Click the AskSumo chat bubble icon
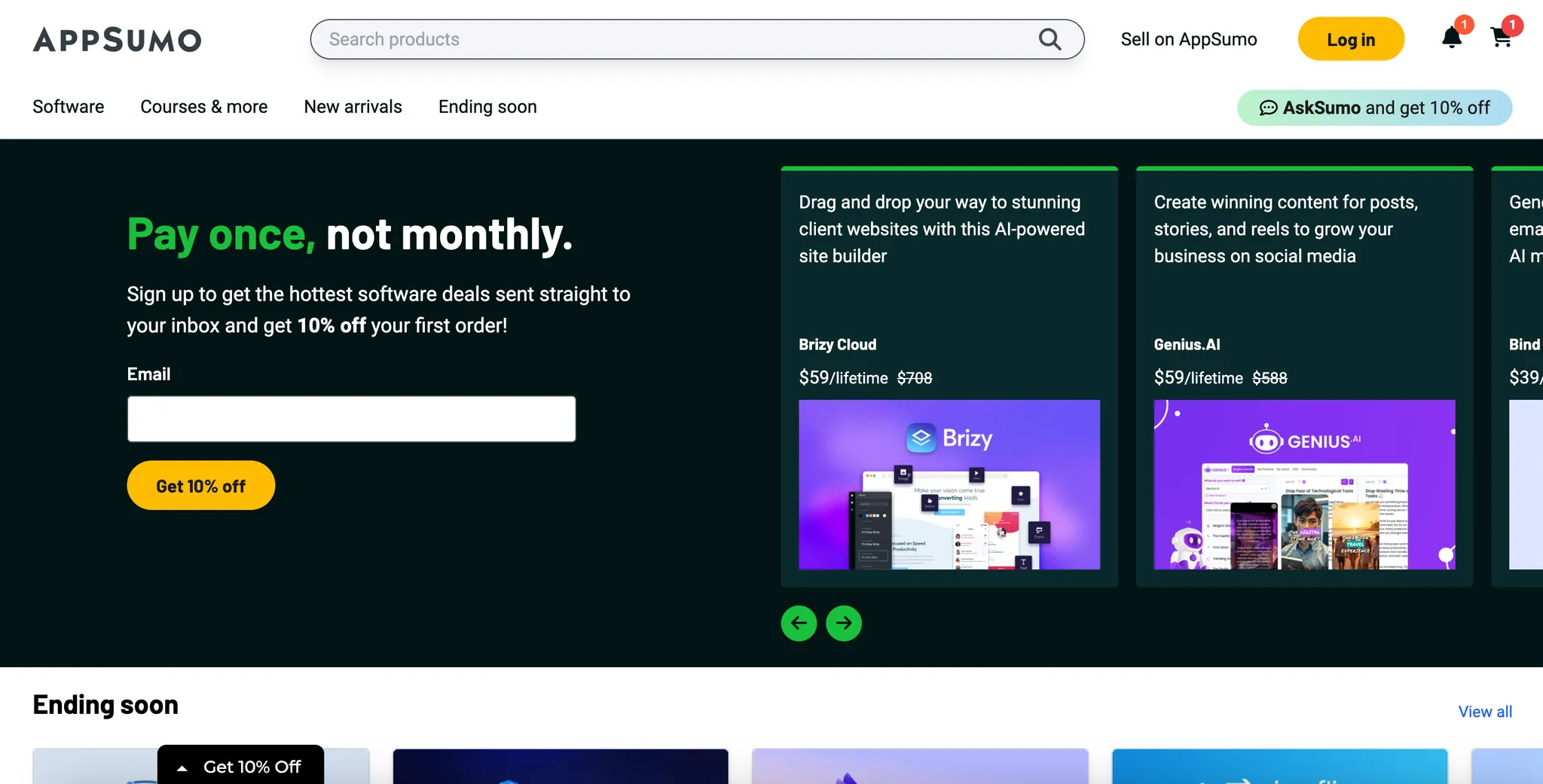The height and width of the screenshot is (784, 1543). coord(1270,108)
